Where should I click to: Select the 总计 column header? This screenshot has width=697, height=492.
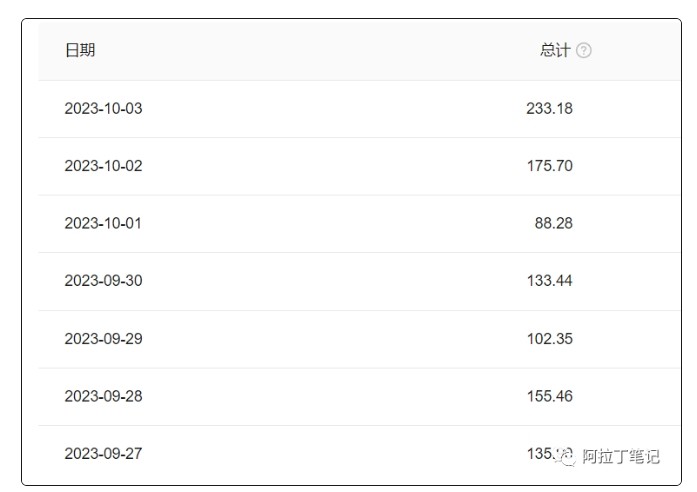(x=555, y=50)
